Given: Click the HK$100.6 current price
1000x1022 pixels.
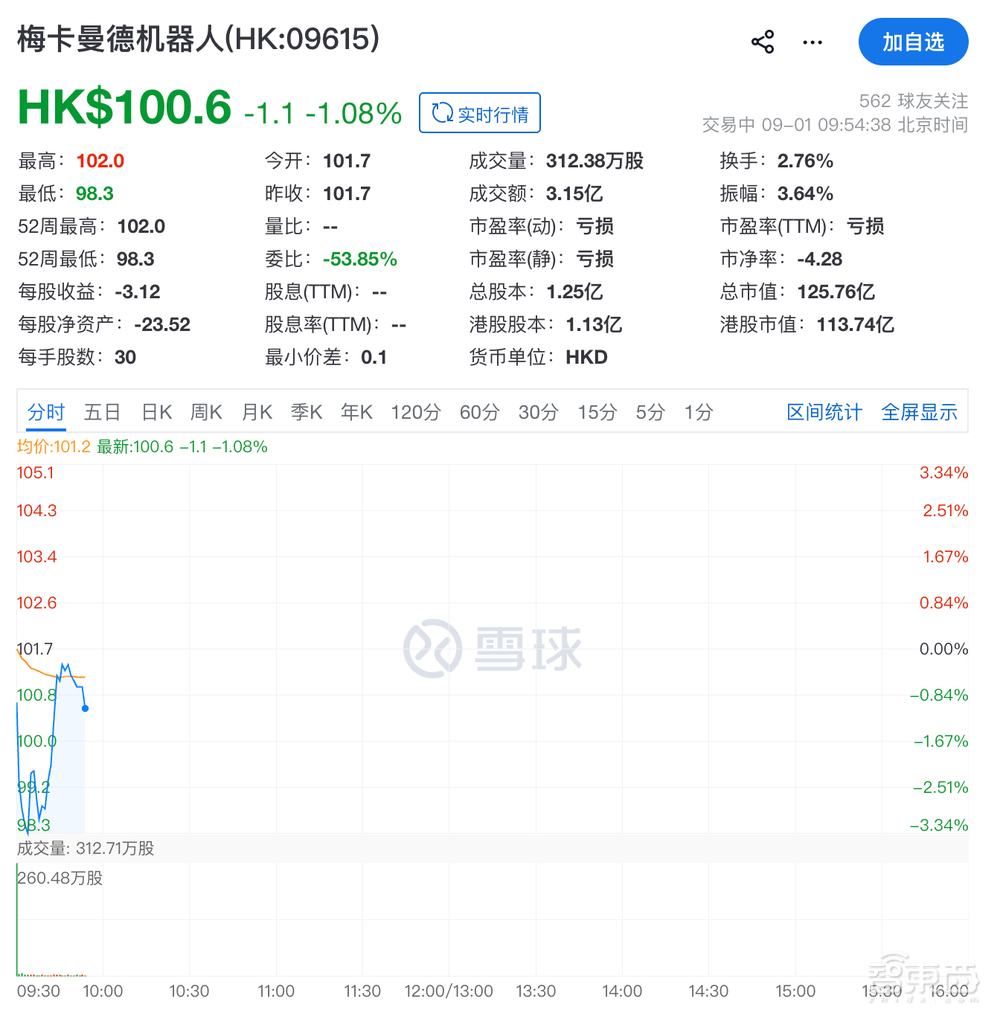Looking at the screenshot, I should click(x=125, y=107).
